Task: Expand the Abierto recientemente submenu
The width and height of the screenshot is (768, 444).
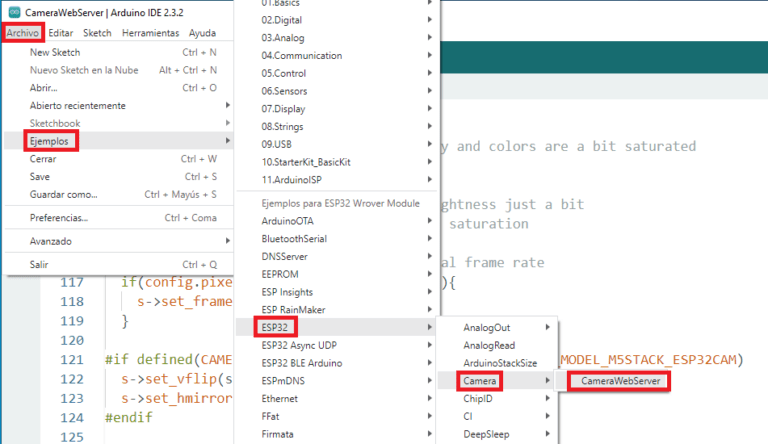Action: (x=77, y=105)
